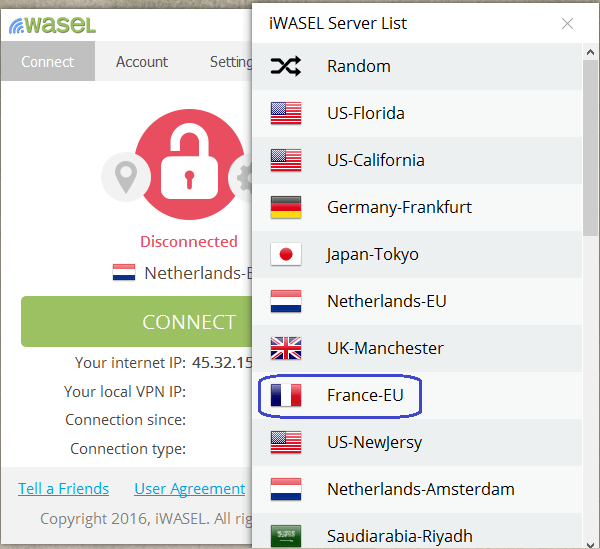The height and width of the screenshot is (549, 600).
Task: Open the Account tab
Action: (142, 62)
